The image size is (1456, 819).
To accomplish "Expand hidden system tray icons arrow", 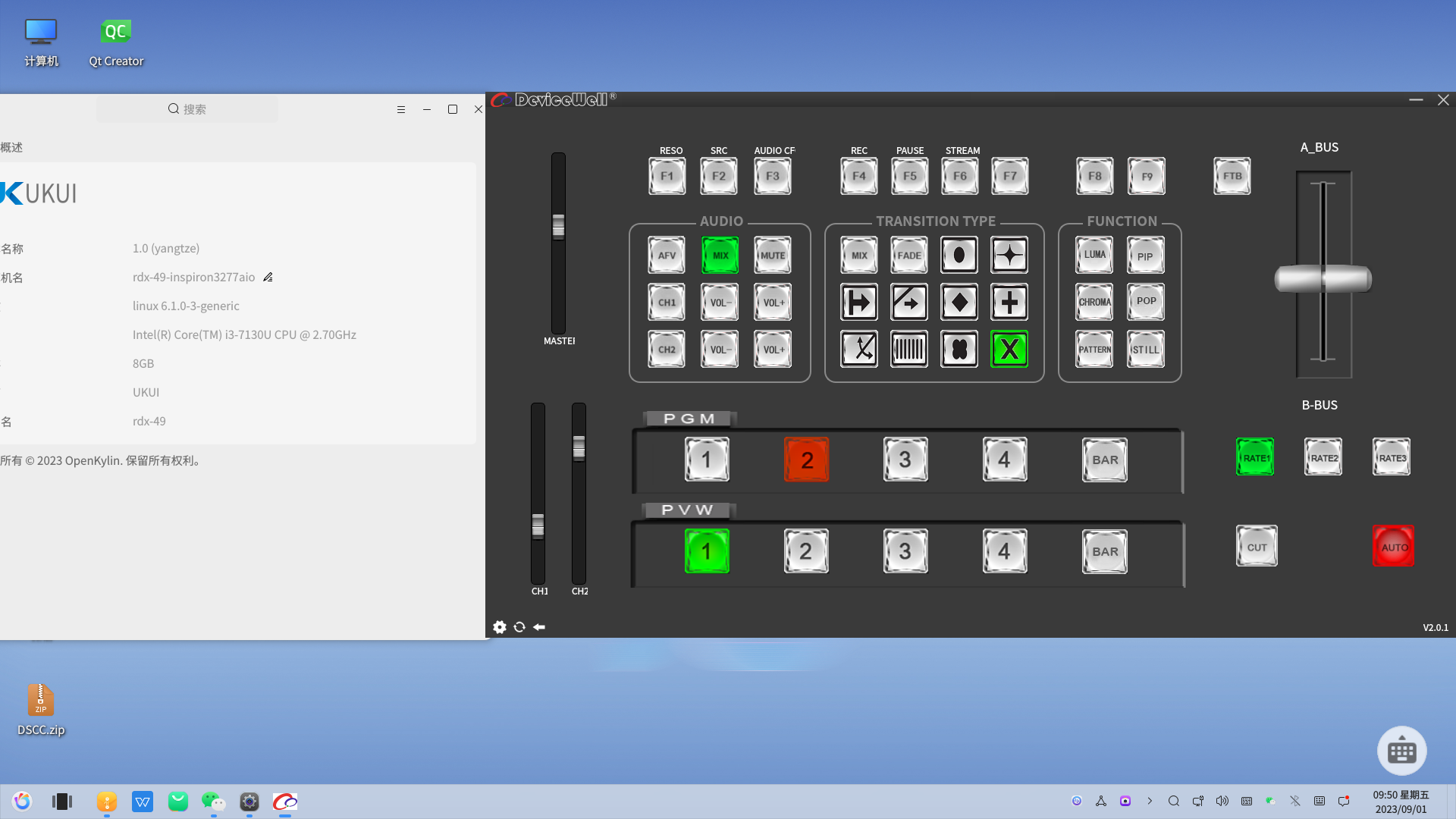I will click(x=1150, y=801).
